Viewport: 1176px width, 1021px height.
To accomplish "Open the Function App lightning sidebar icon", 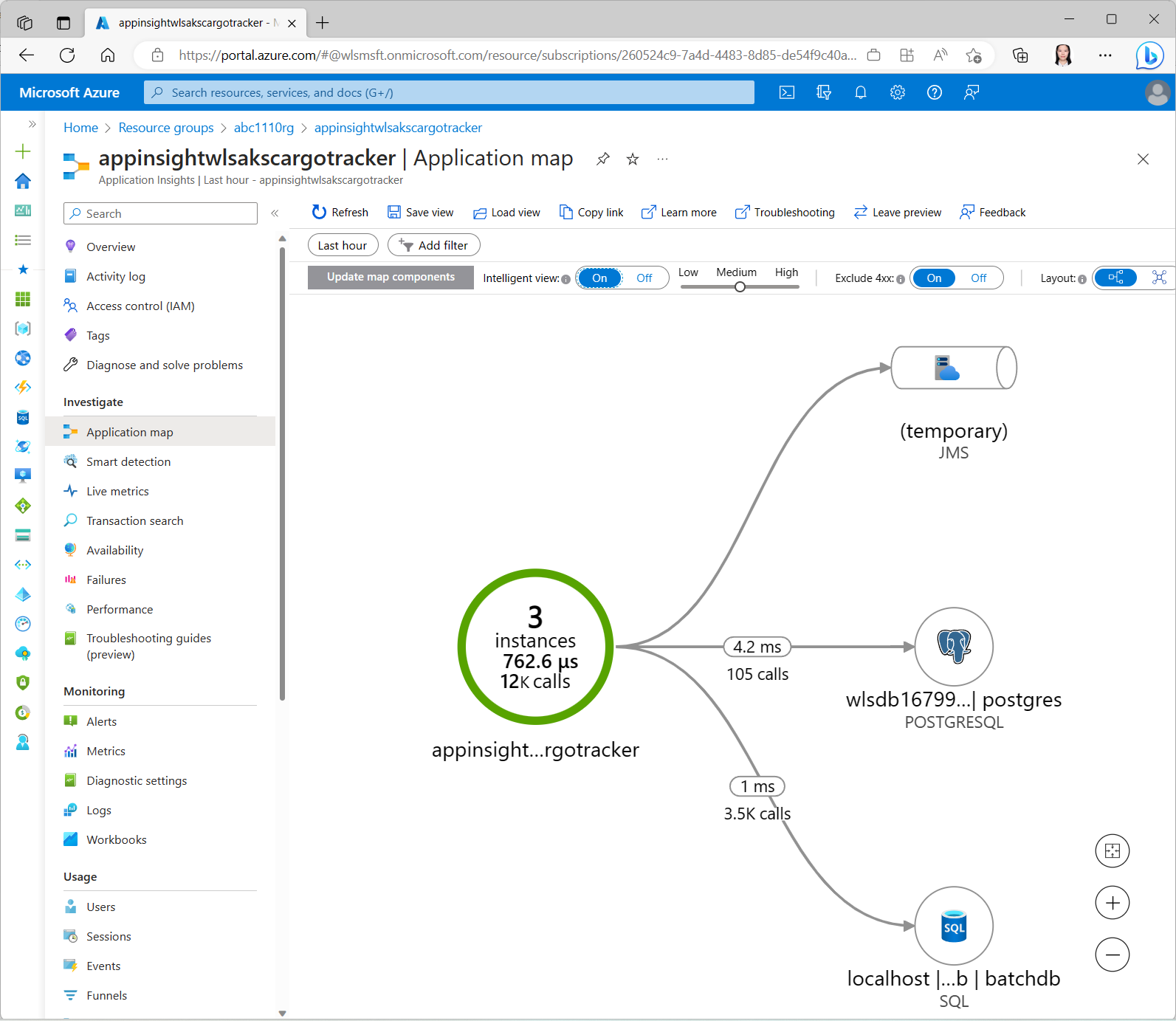I will [23, 388].
